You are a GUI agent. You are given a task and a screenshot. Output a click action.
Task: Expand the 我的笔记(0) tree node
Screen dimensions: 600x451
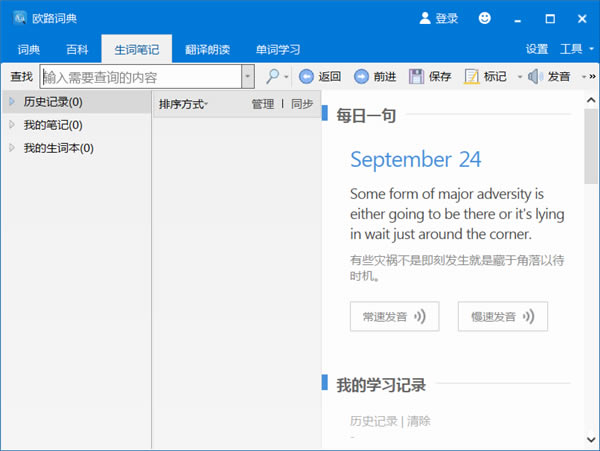12,125
